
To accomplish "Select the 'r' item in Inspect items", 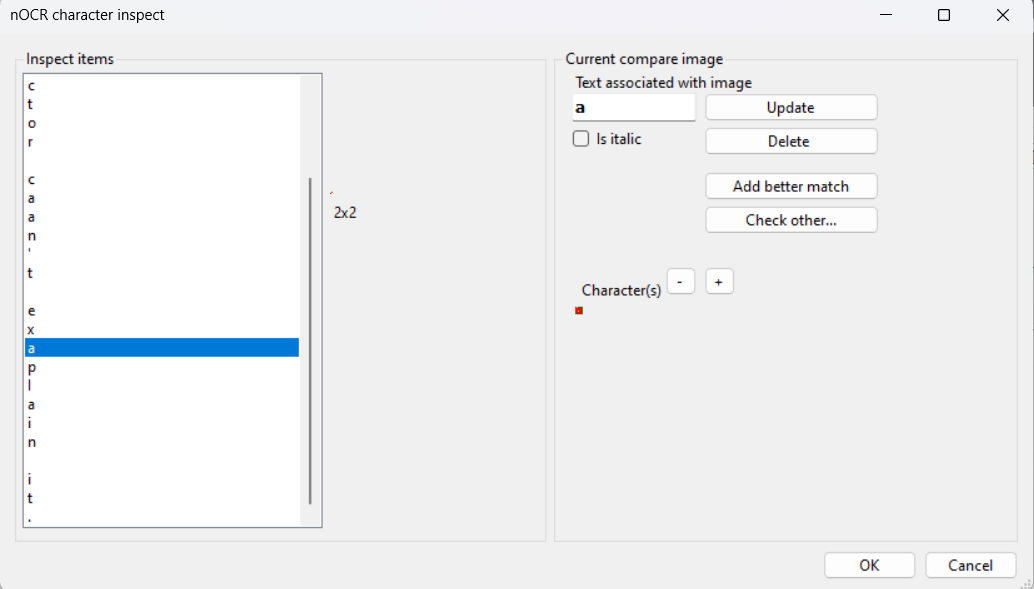I will point(162,142).
